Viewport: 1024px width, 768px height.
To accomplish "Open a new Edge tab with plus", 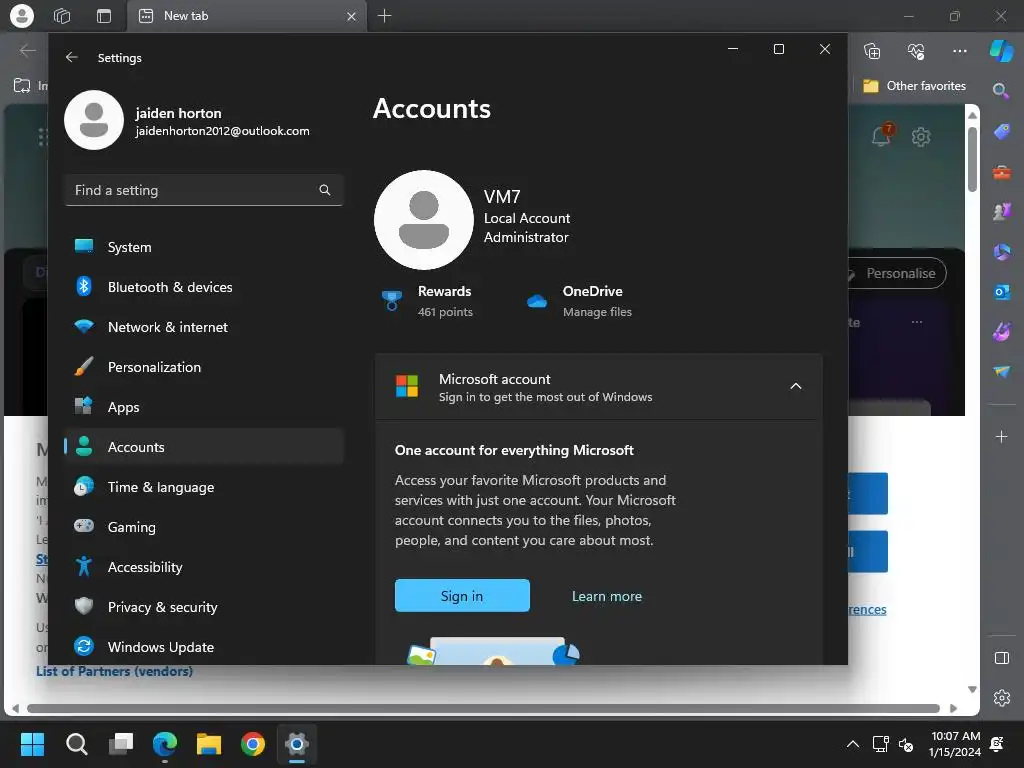I will click(385, 16).
